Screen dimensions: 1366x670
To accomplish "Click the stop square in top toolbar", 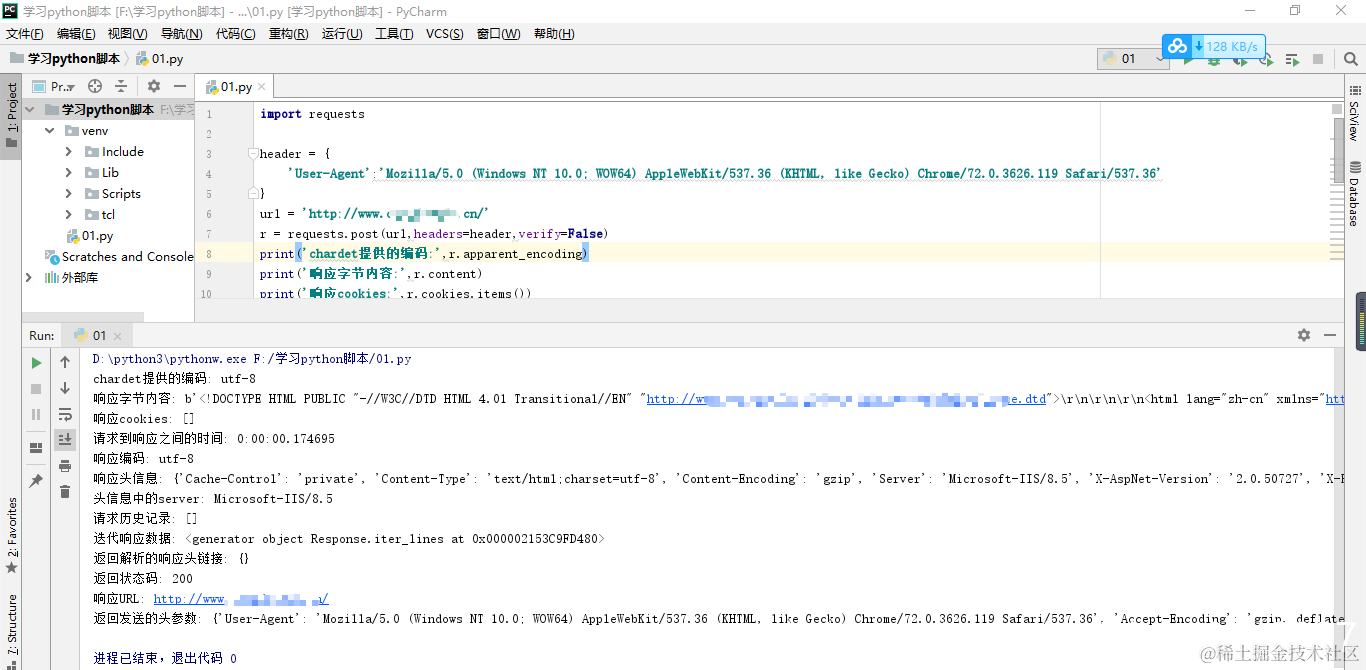I will (1318, 59).
